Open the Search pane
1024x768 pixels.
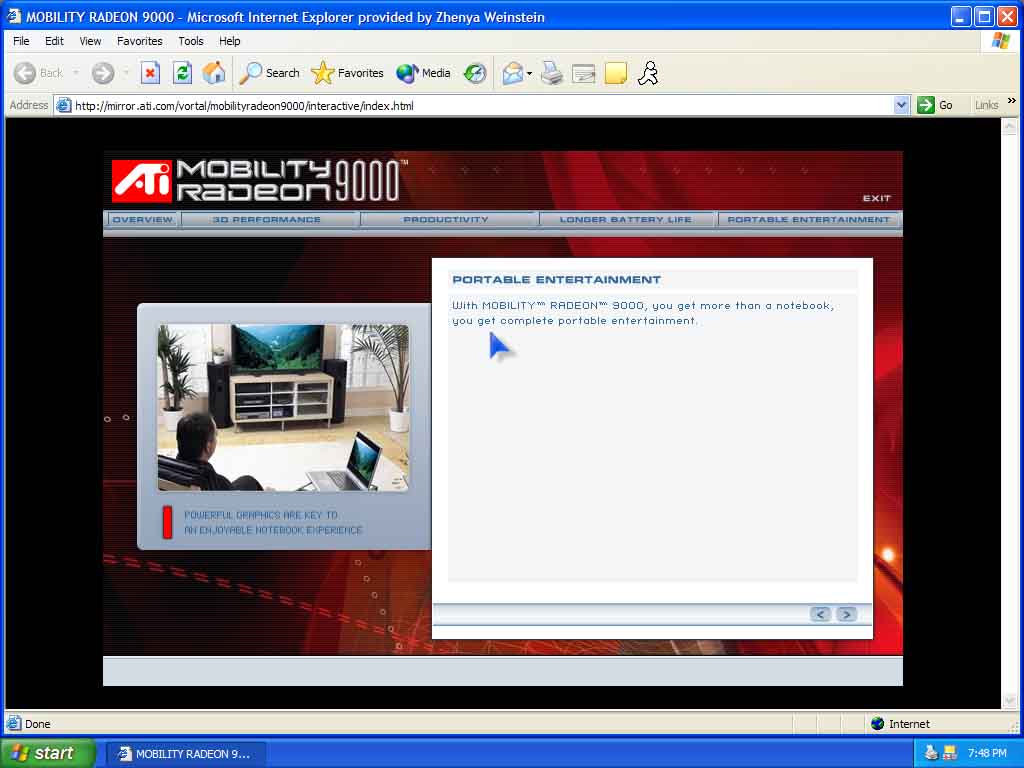269,73
